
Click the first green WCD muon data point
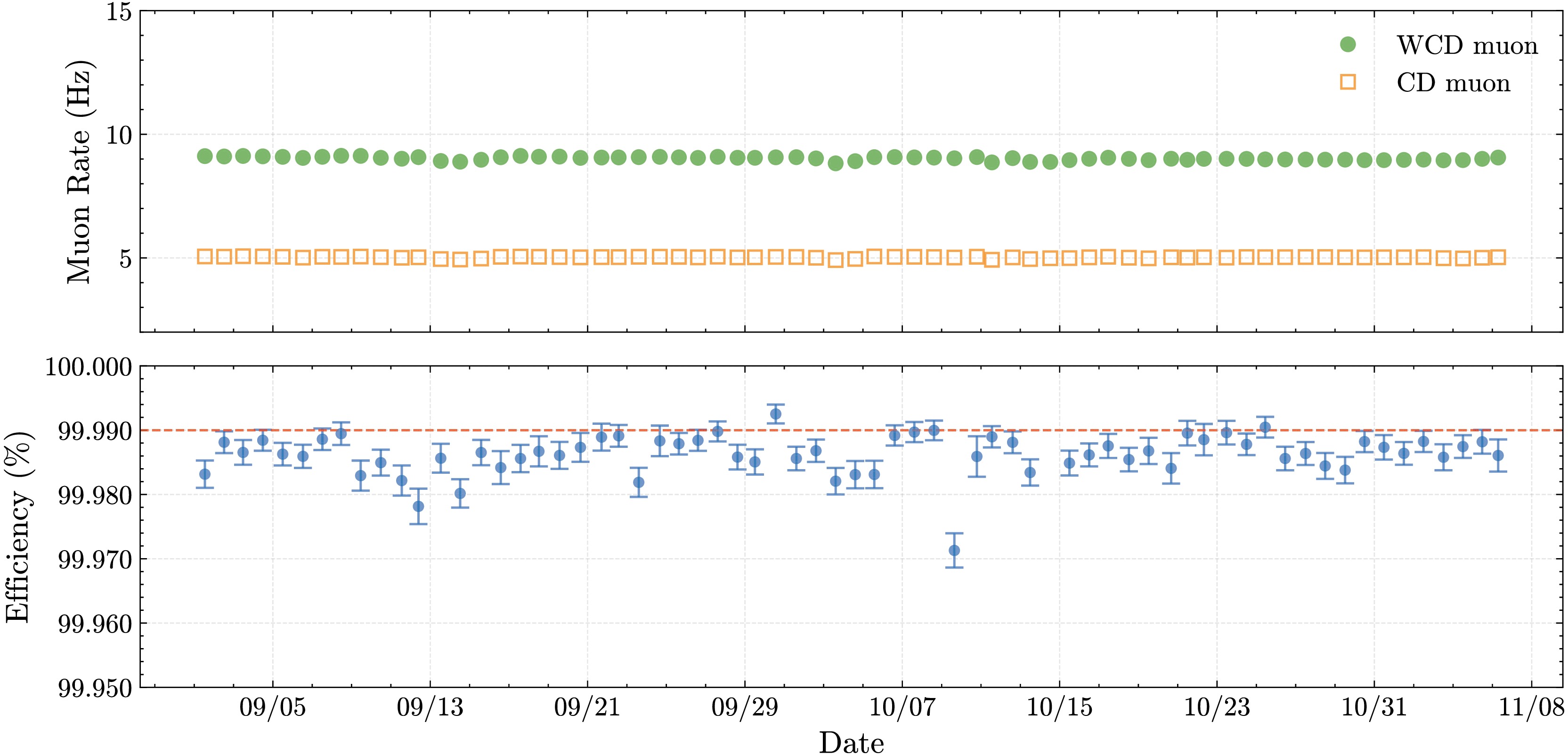(x=204, y=156)
